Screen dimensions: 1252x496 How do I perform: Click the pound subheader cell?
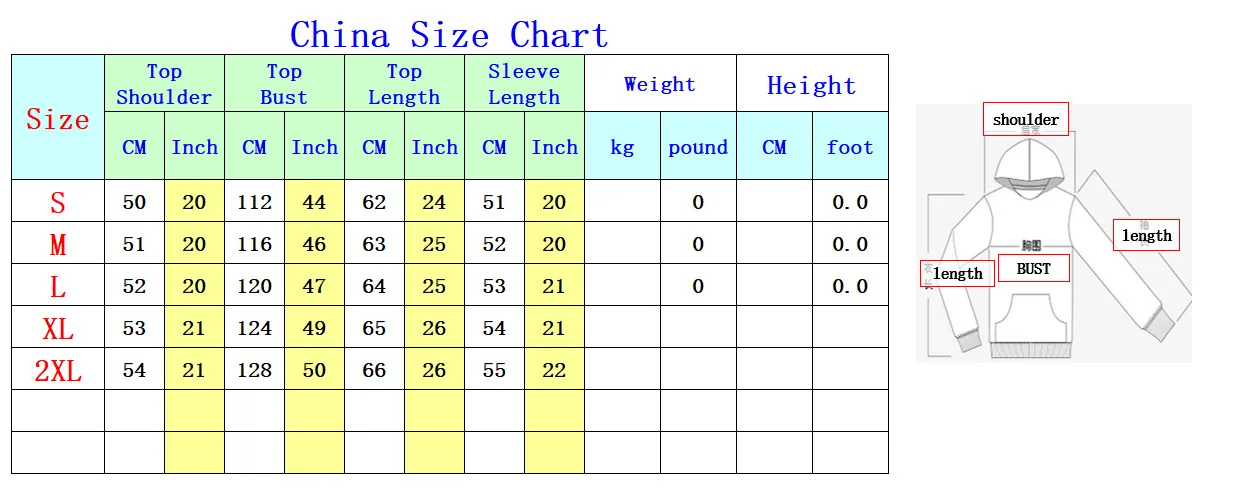point(698,146)
